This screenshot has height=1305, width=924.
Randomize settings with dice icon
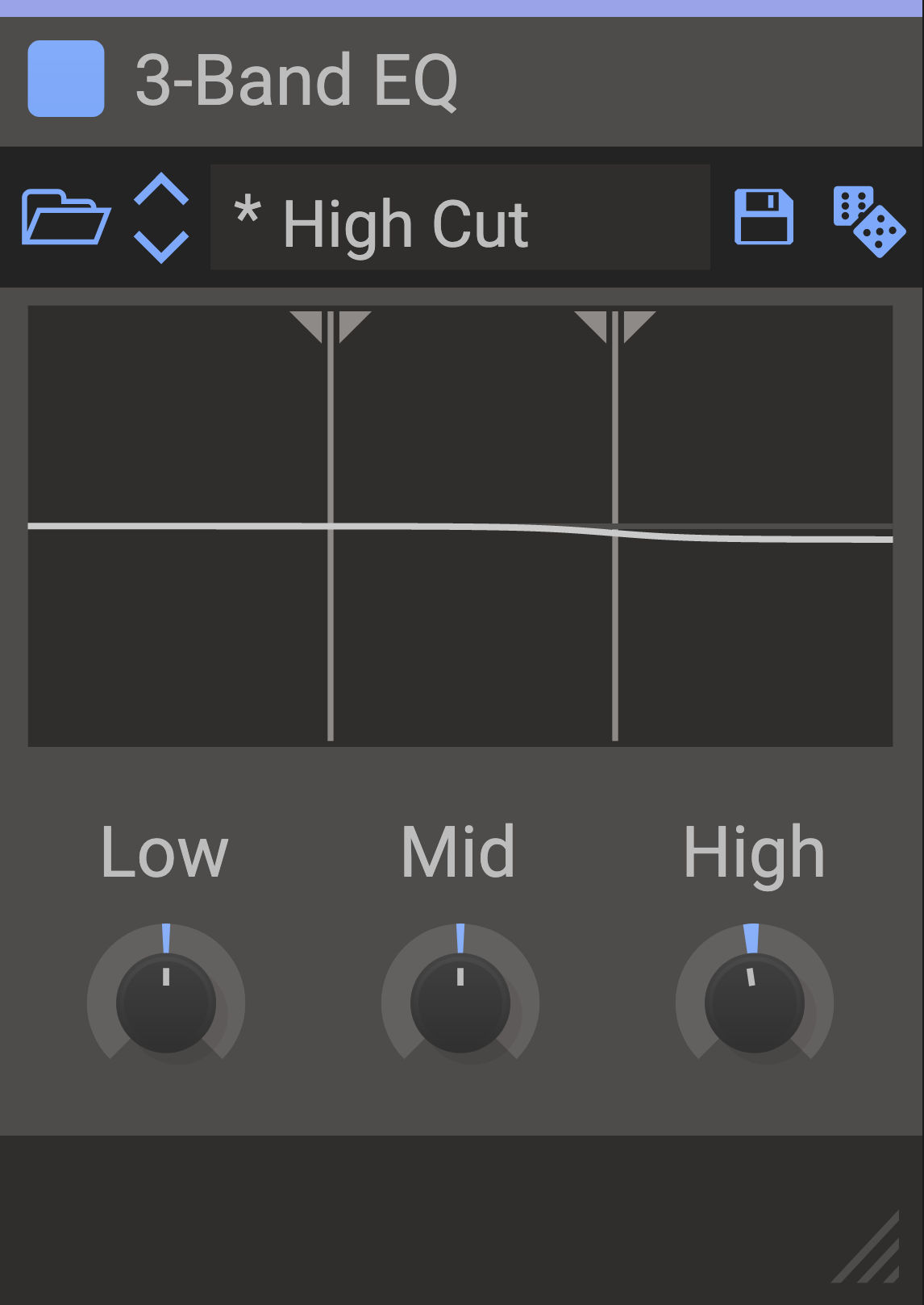click(x=868, y=221)
